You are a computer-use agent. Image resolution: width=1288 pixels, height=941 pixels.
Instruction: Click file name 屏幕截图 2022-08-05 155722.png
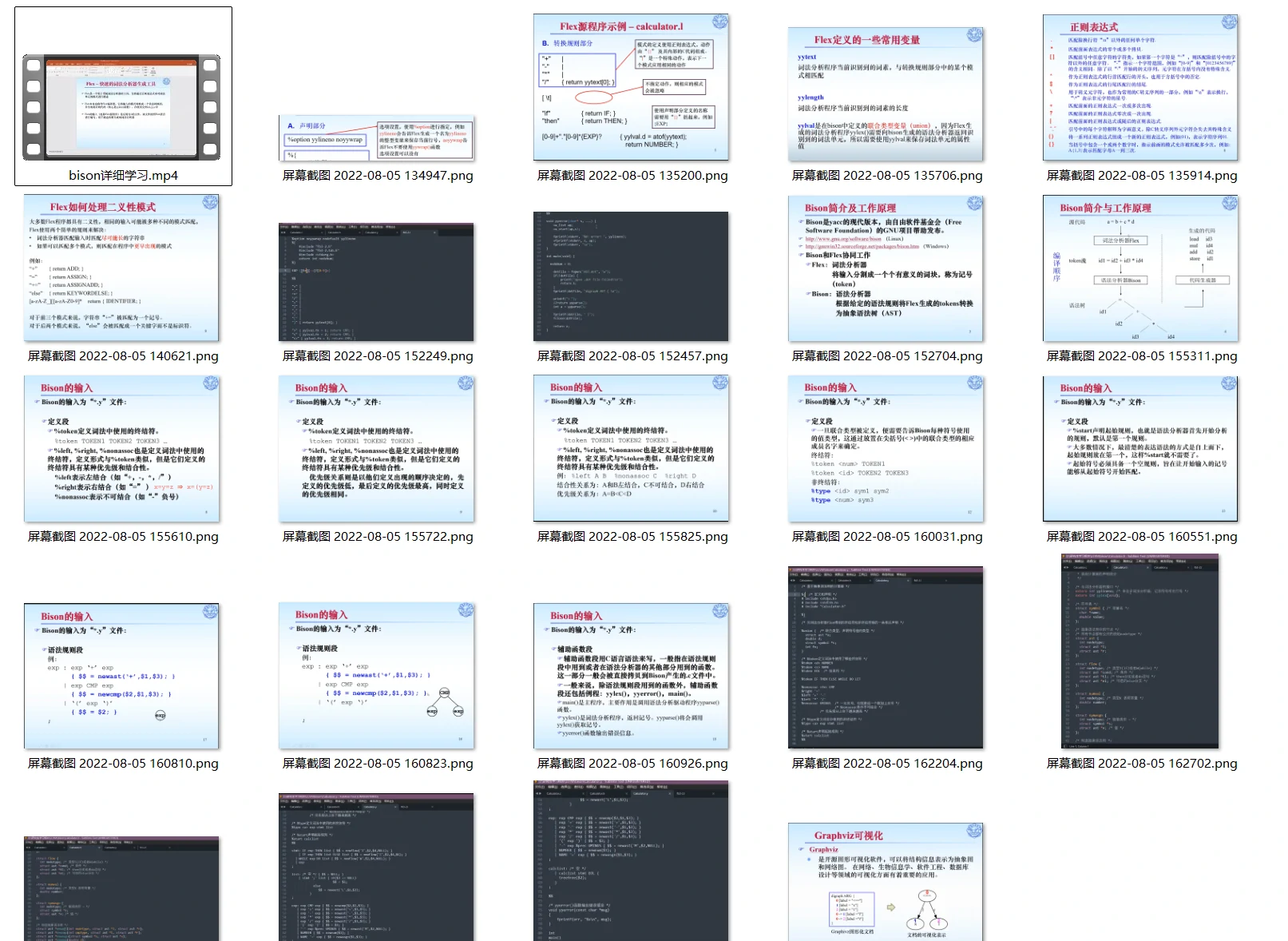tap(378, 537)
